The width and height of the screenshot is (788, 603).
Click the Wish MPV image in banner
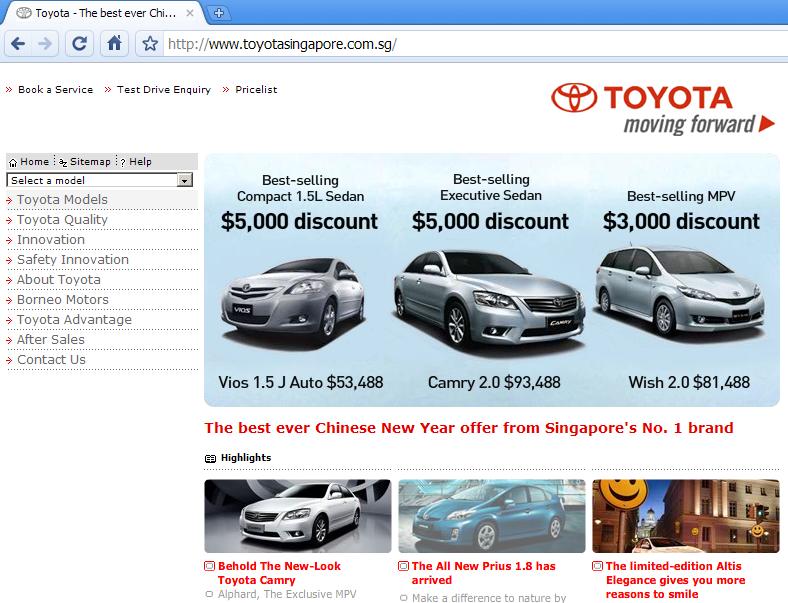680,291
